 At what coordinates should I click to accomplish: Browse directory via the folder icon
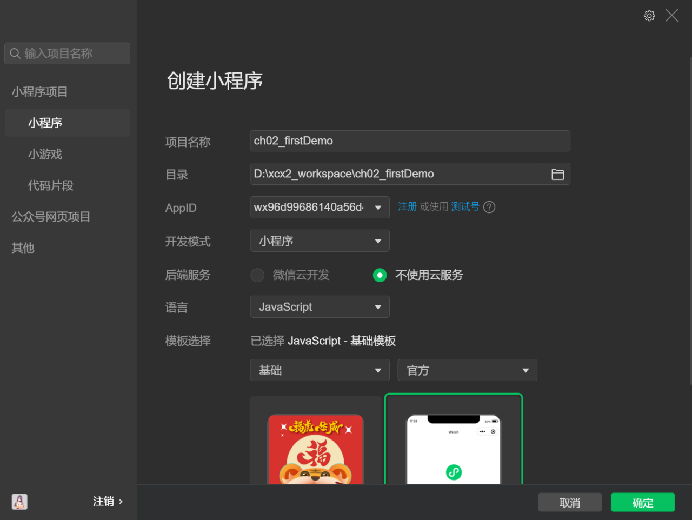[x=557, y=175]
